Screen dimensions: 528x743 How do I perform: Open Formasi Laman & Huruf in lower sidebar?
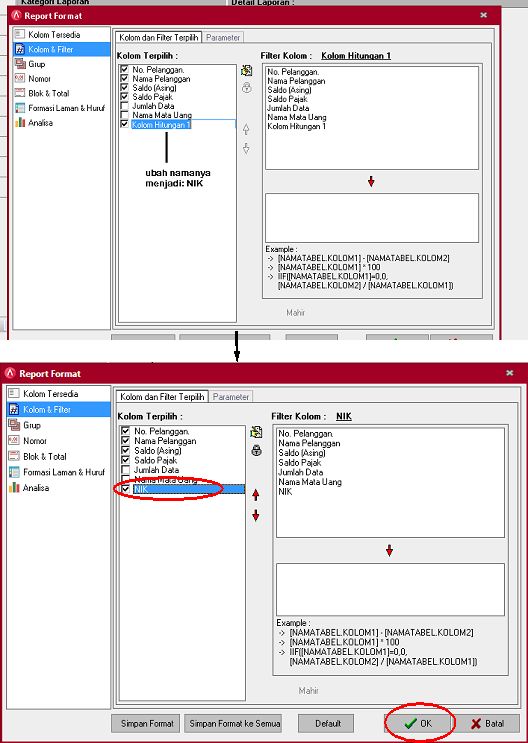pos(64,472)
